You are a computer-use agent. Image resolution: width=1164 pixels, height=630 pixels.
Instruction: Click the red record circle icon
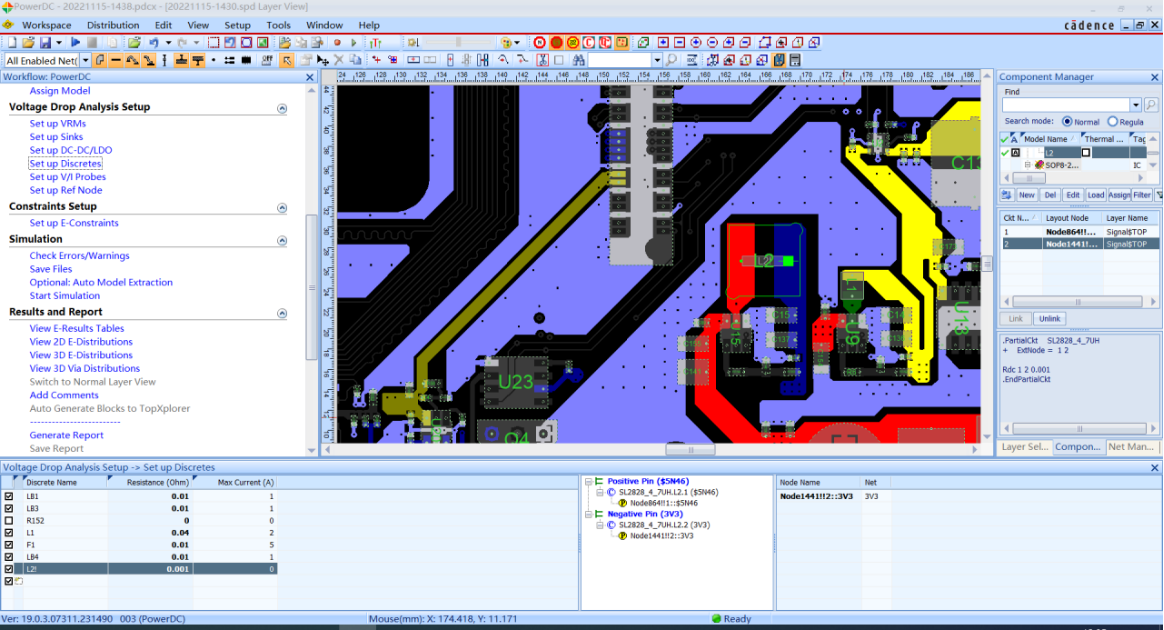(x=337, y=42)
